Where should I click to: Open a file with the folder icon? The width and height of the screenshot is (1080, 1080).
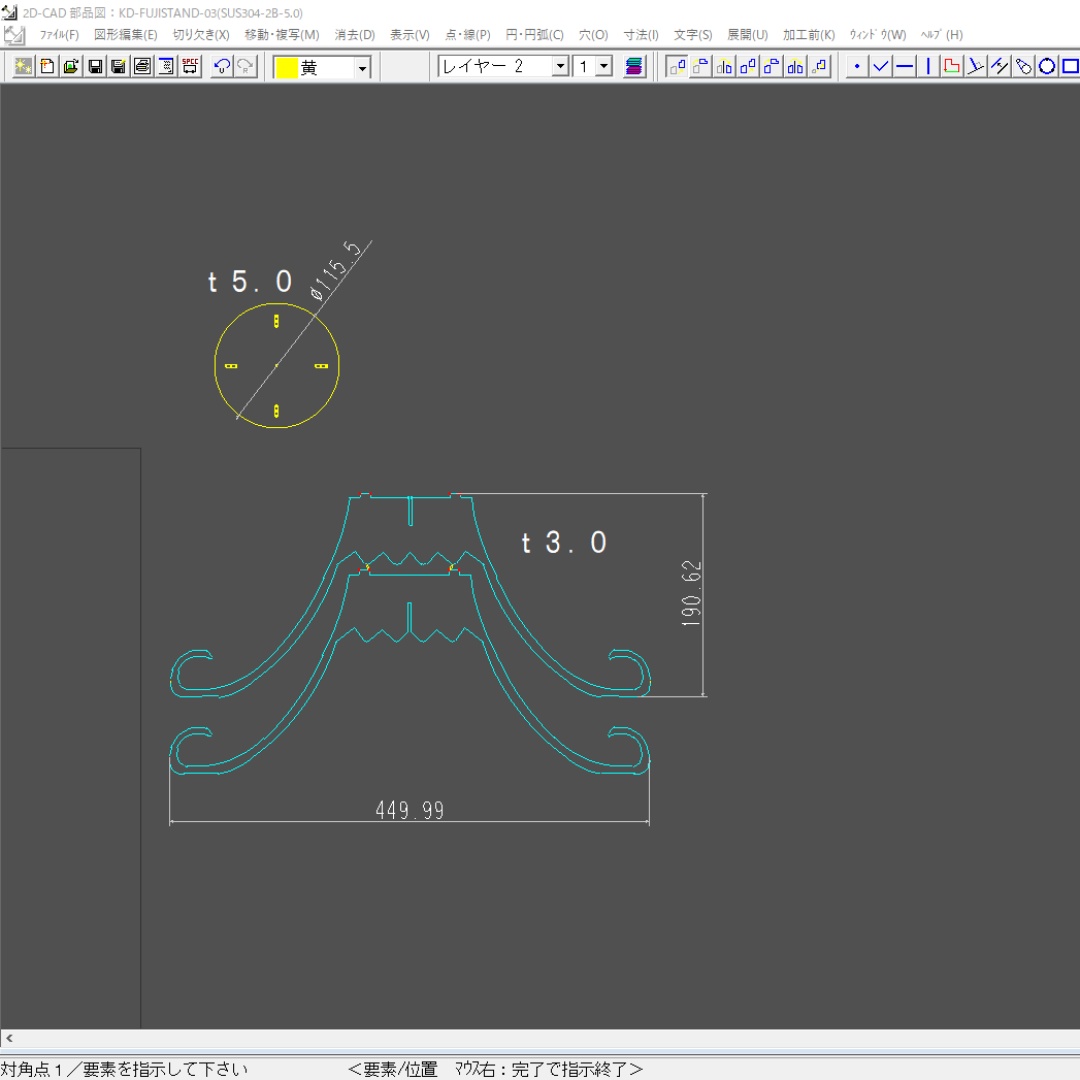(71, 67)
